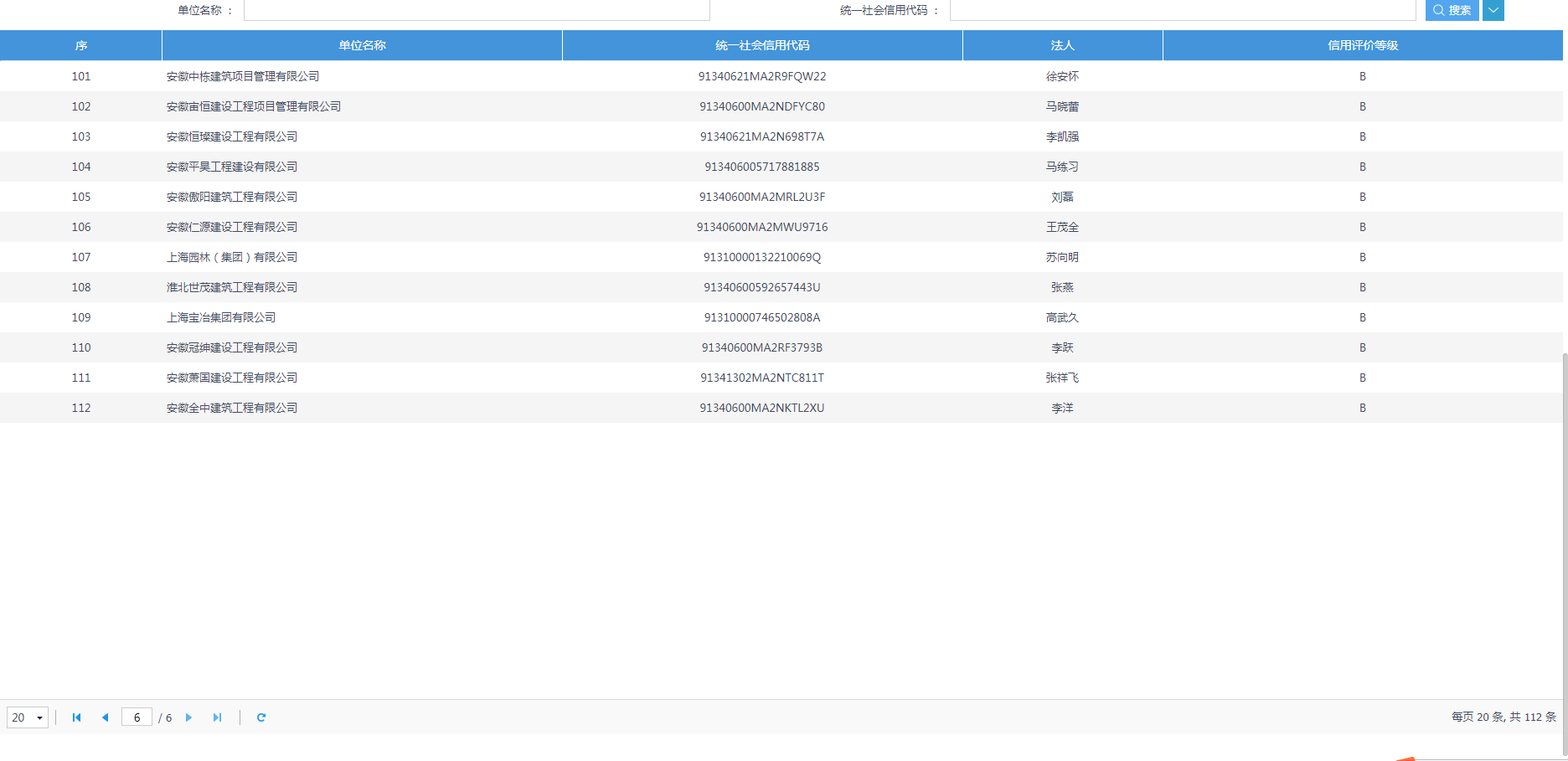Click the 统一社会信用代码 input field

pyautogui.click(x=1182, y=10)
